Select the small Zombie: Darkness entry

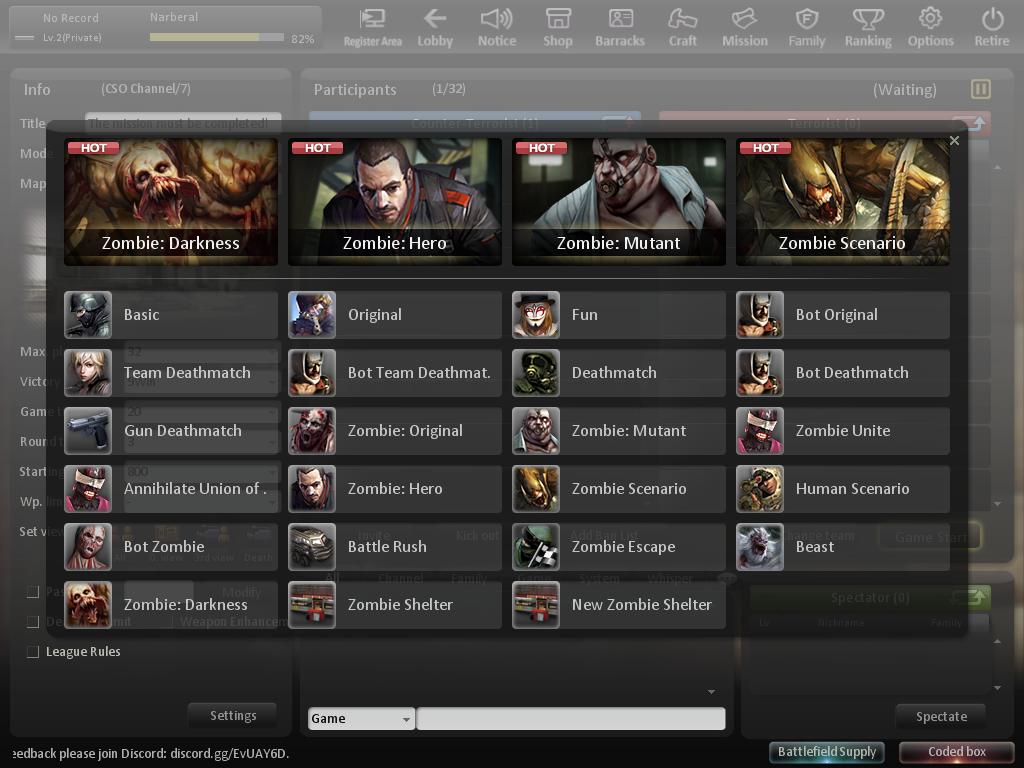171,605
